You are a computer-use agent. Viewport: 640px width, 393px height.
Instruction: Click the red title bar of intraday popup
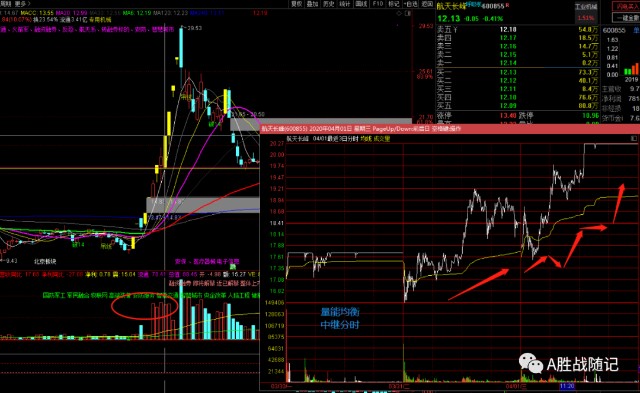(x=449, y=129)
